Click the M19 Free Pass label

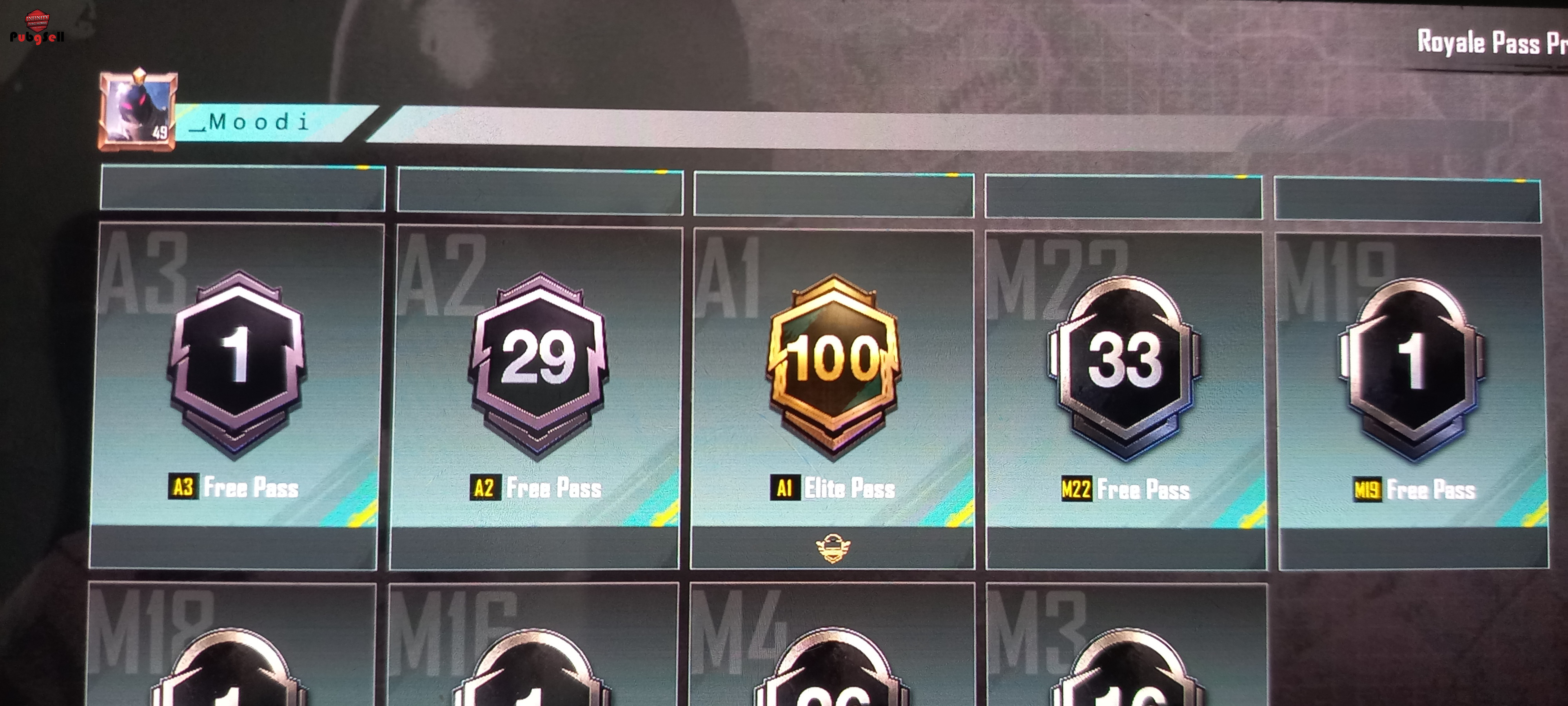tap(1415, 490)
